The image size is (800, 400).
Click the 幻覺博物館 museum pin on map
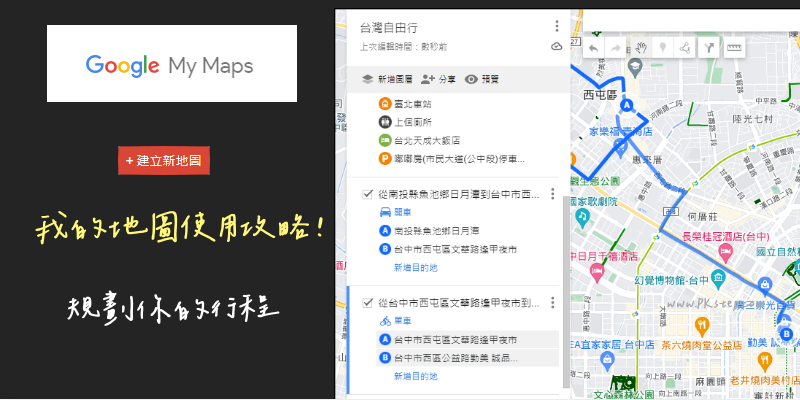point(719,278)
